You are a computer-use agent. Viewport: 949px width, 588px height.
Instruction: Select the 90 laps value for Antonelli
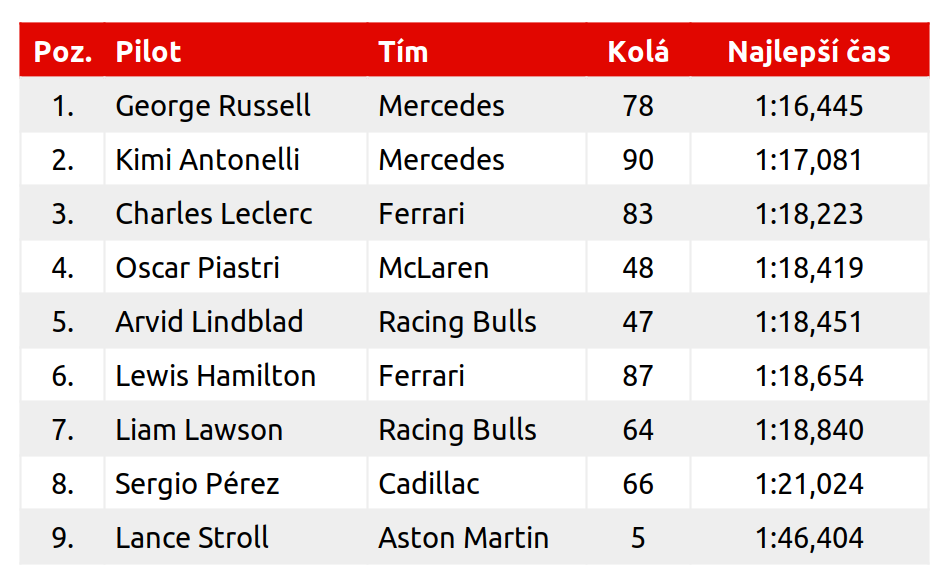pyautogui.click(x=638, y=160)
